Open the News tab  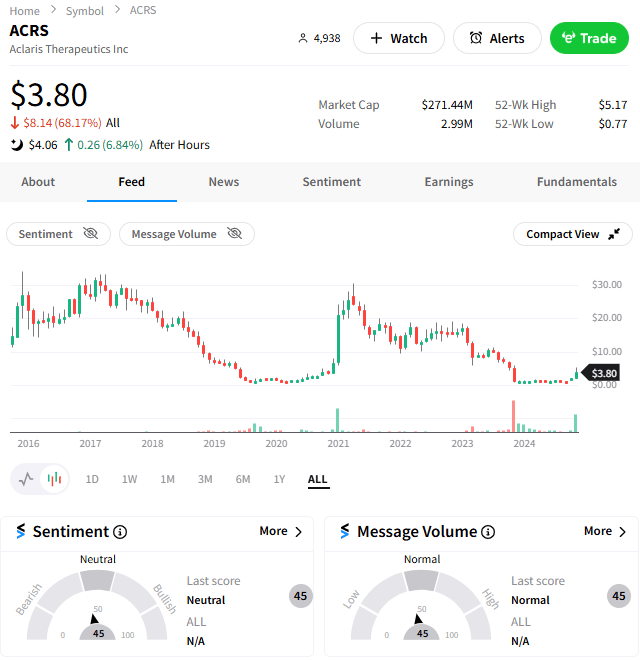224,182
